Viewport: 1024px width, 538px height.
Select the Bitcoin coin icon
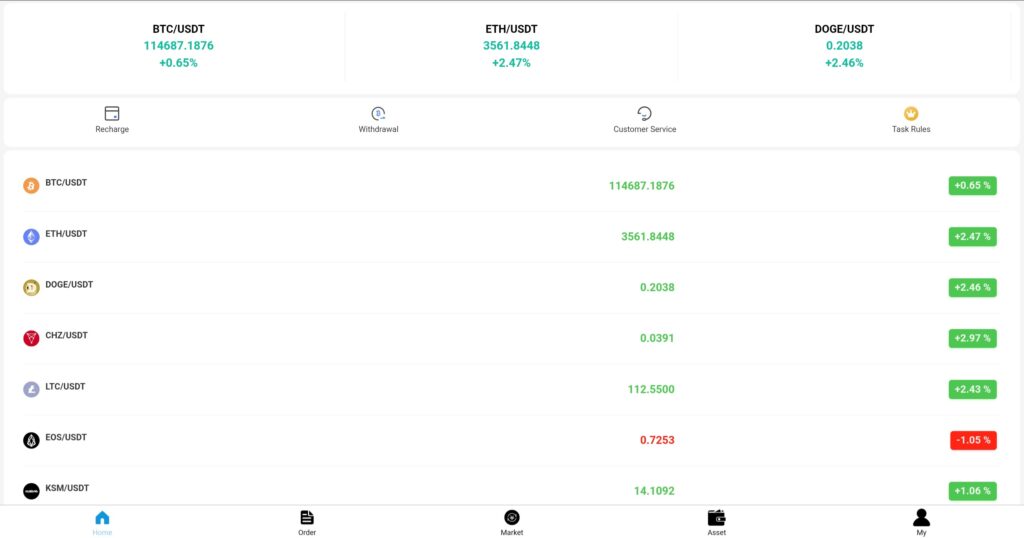[x=31, y=186]
